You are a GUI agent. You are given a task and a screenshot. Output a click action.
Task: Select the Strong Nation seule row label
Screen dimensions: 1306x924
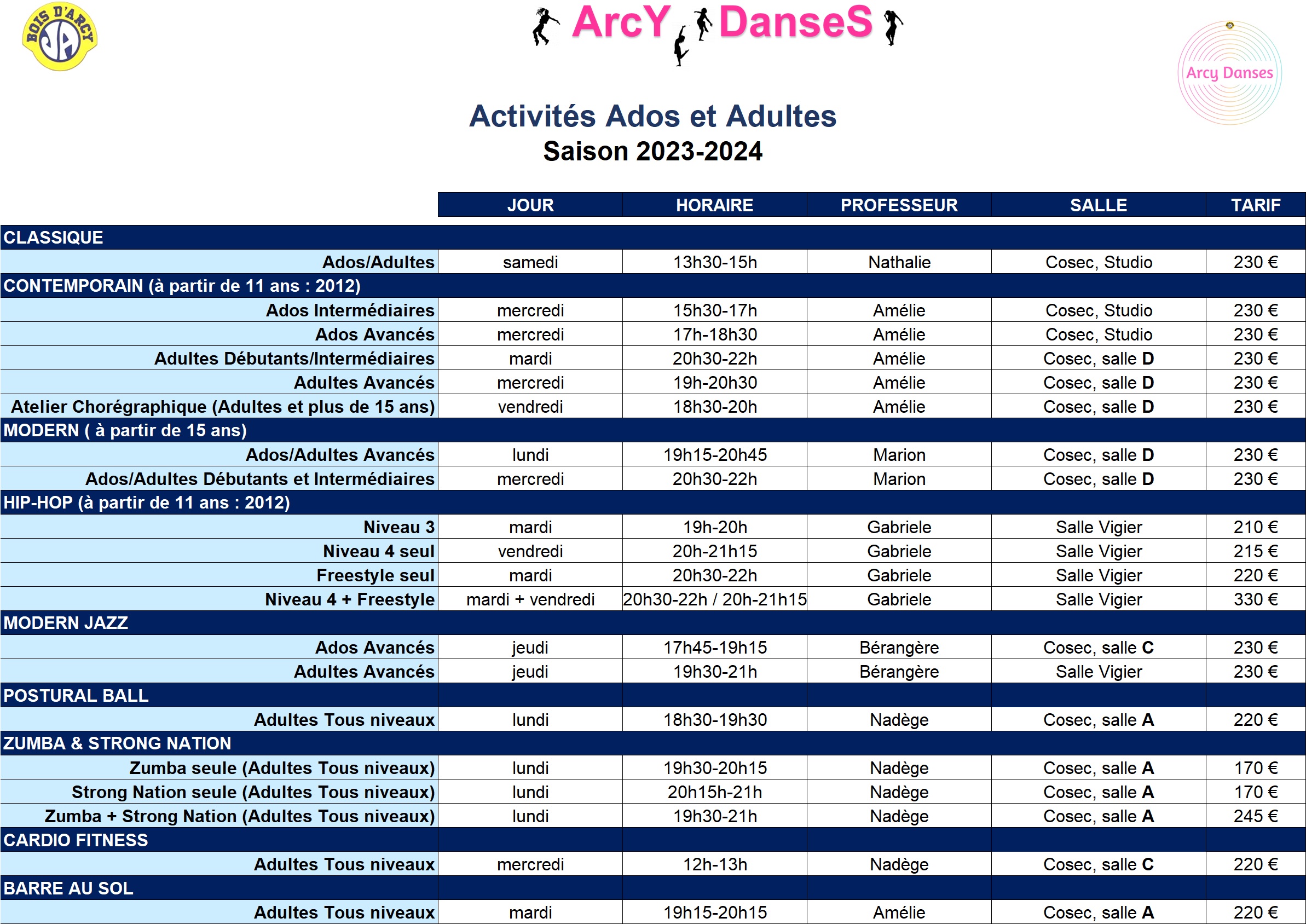click(x=219, y=792)
